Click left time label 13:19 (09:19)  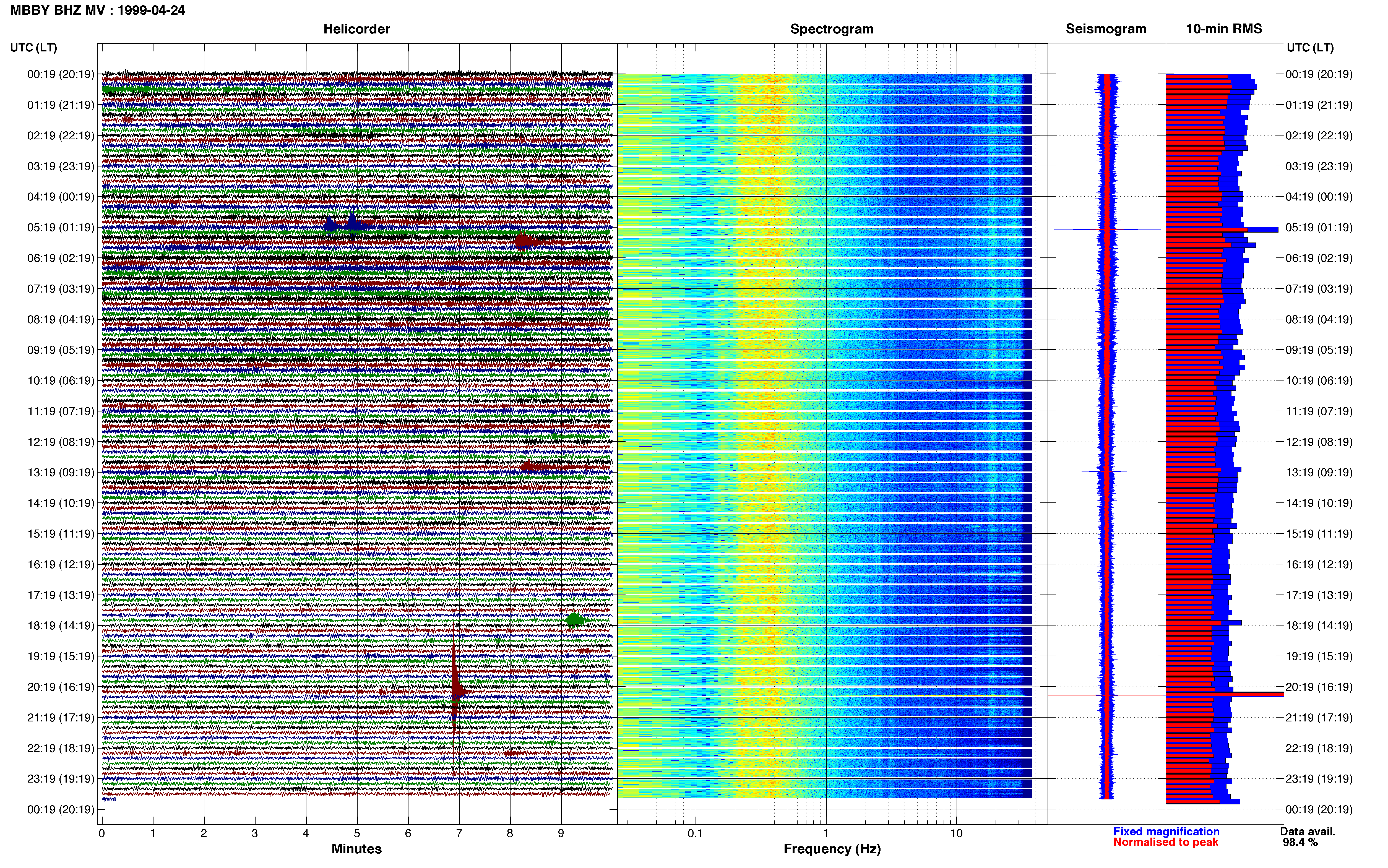click(x=61, y=473)
